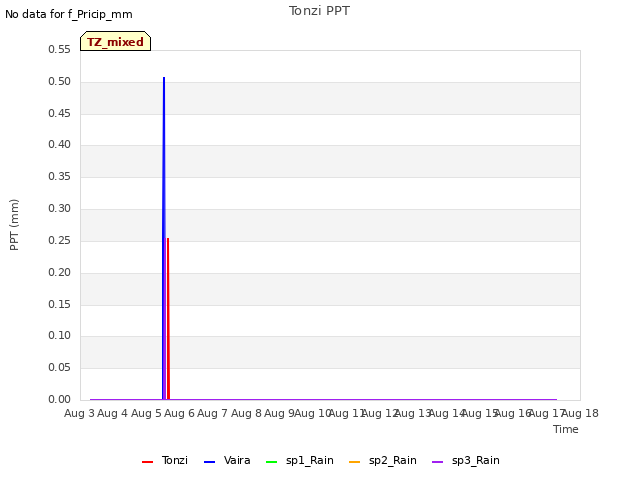The image size is (640, 480).
Task: Select the sp1_Rain legend entry
Action: 300,461
